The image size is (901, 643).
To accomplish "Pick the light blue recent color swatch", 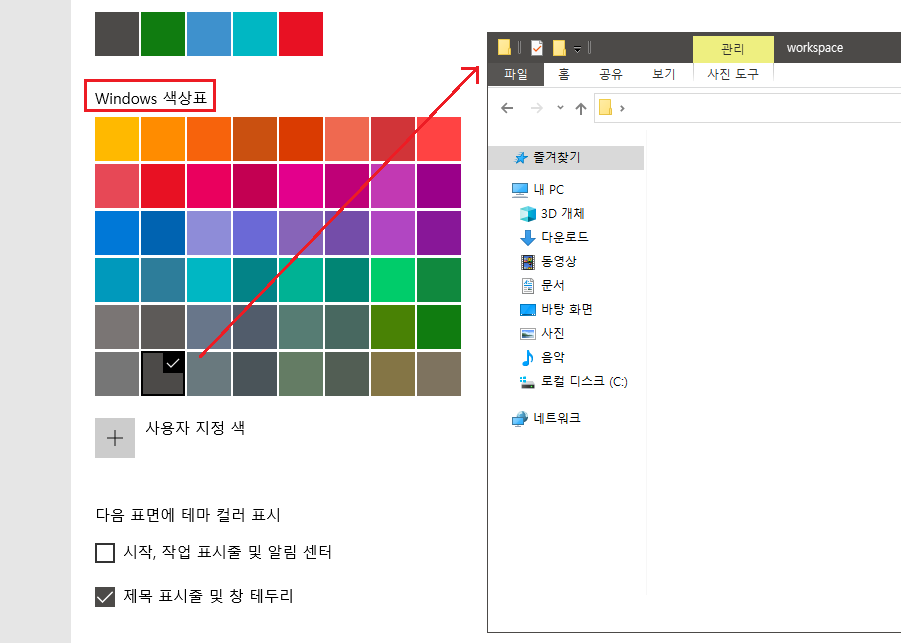I will click(209, 34).
